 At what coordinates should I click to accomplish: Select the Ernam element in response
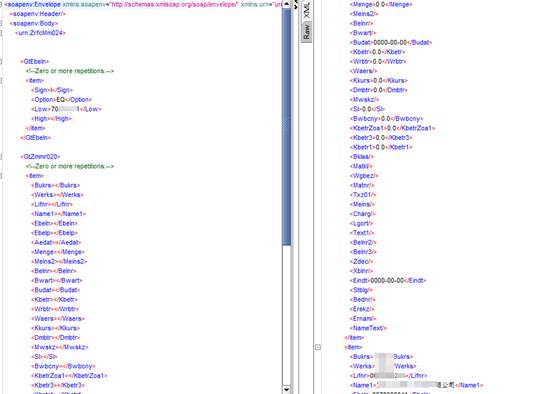tap(363, 319)
